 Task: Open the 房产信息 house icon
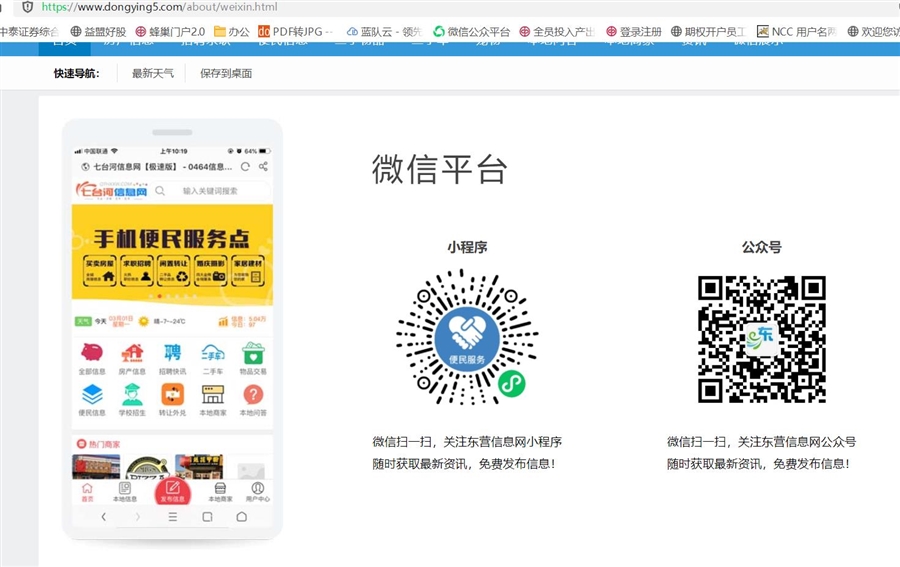click(x=132, y=354)
